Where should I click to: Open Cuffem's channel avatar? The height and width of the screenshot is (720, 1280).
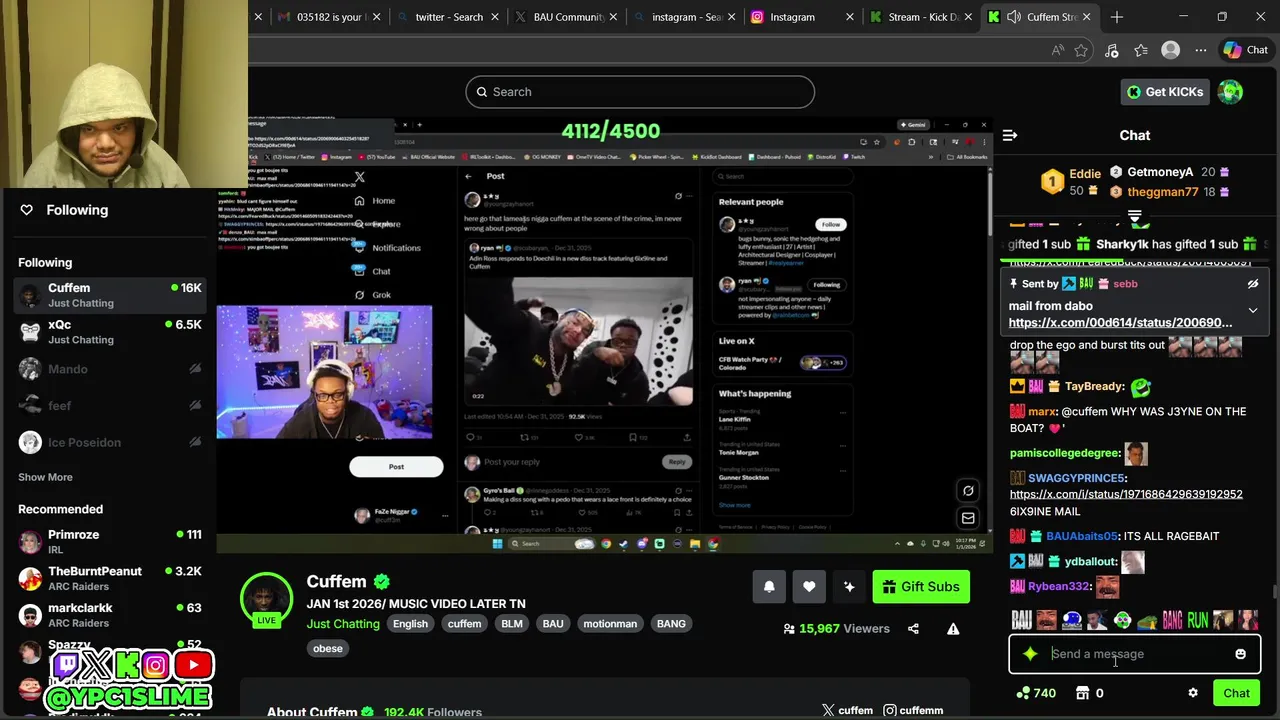click(266, 599)
